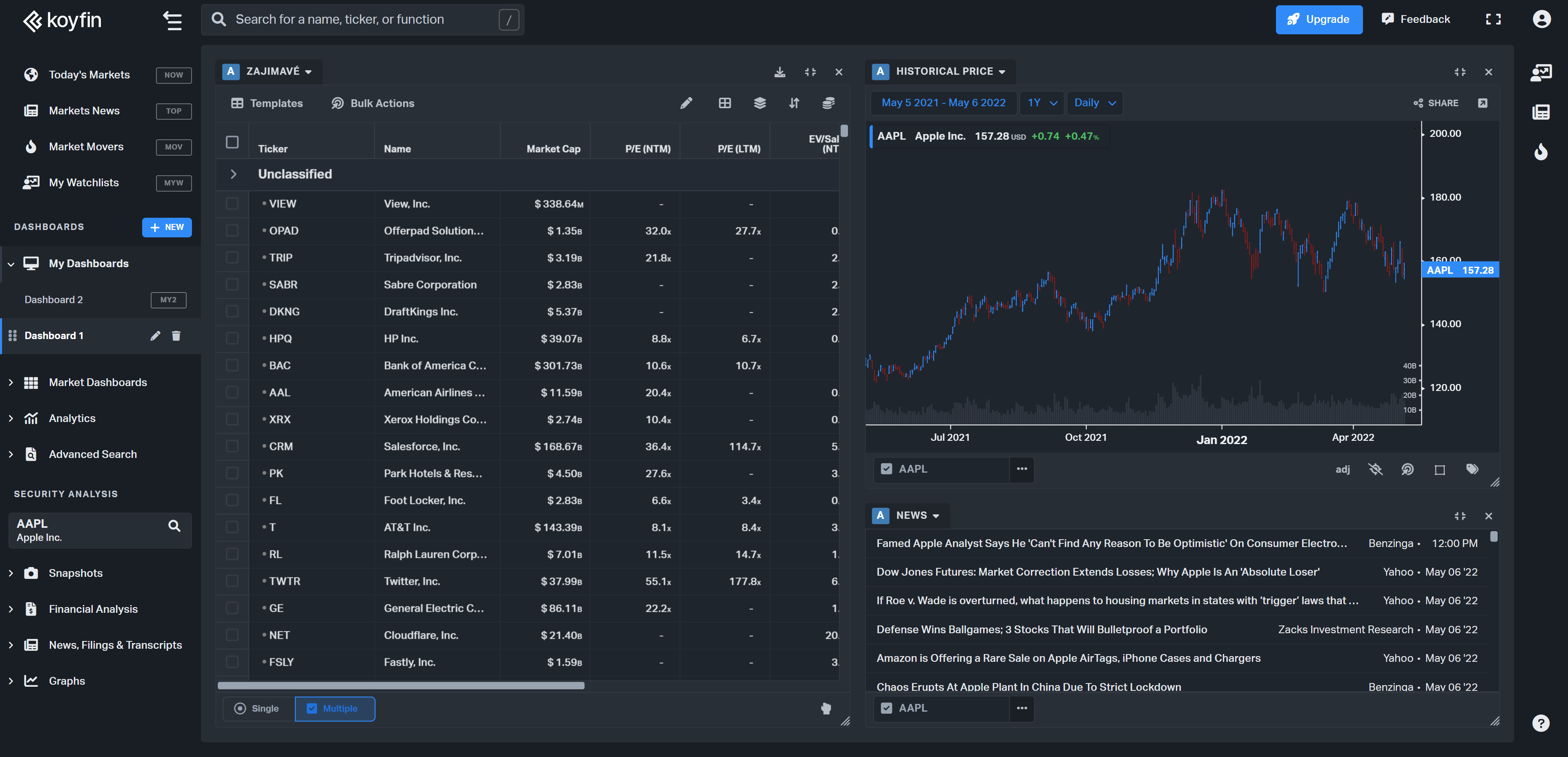This screenshot has height=757, width=1568.
Task: Expand the Unclassified group chevron
Action: point(233,174)
